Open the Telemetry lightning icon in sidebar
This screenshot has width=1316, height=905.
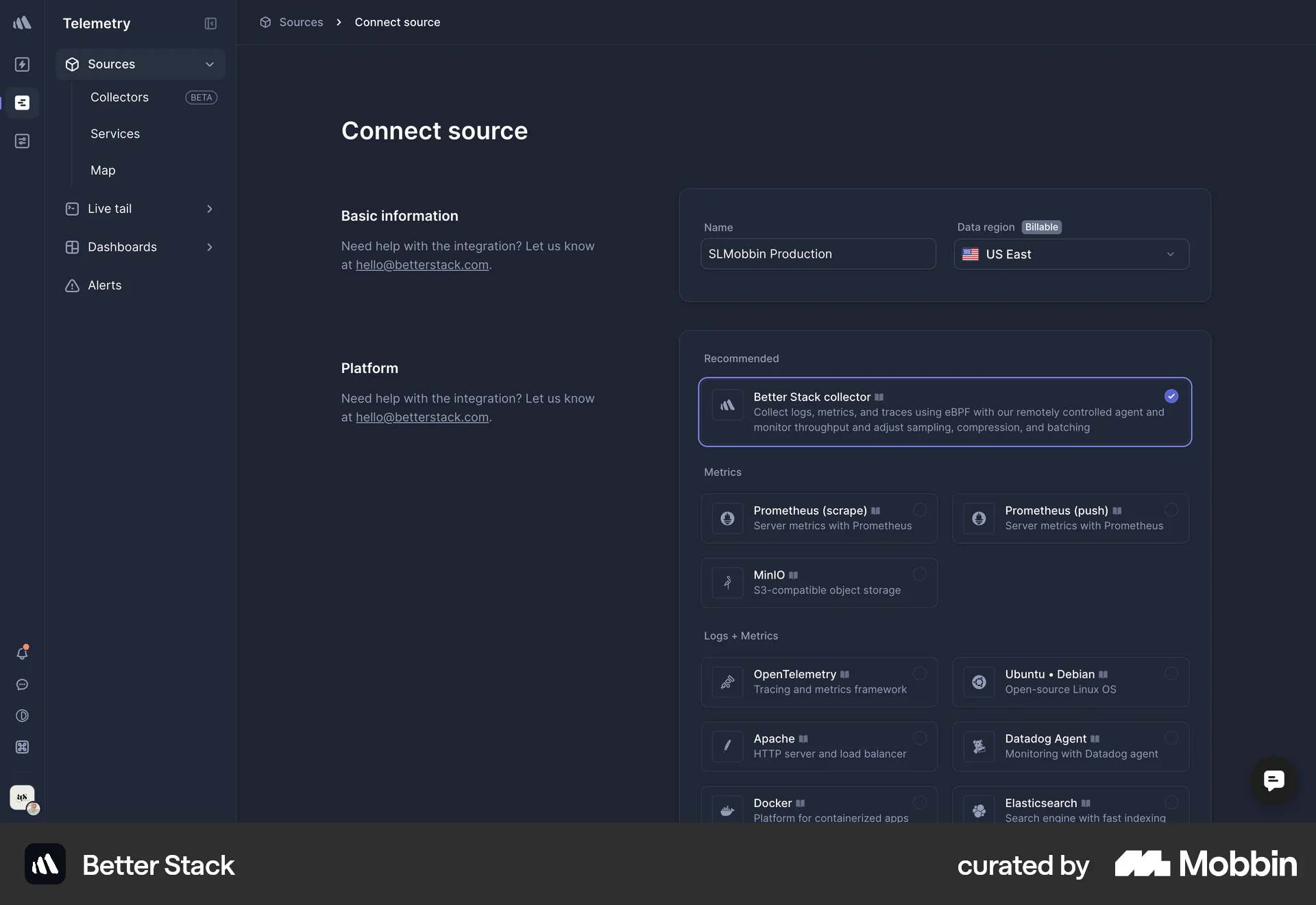tap(23, 64)
